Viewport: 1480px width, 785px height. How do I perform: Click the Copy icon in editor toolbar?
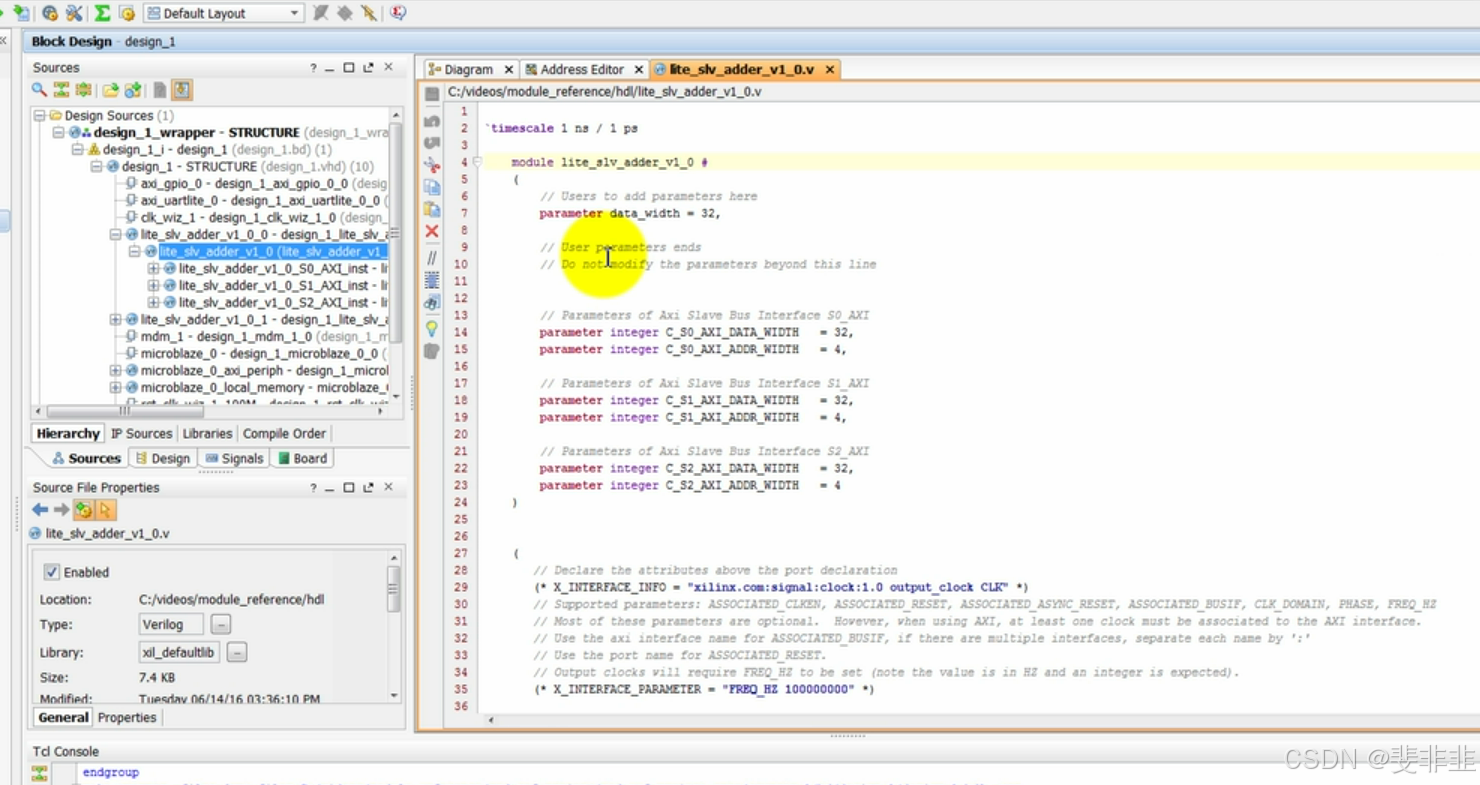(432, 187)
